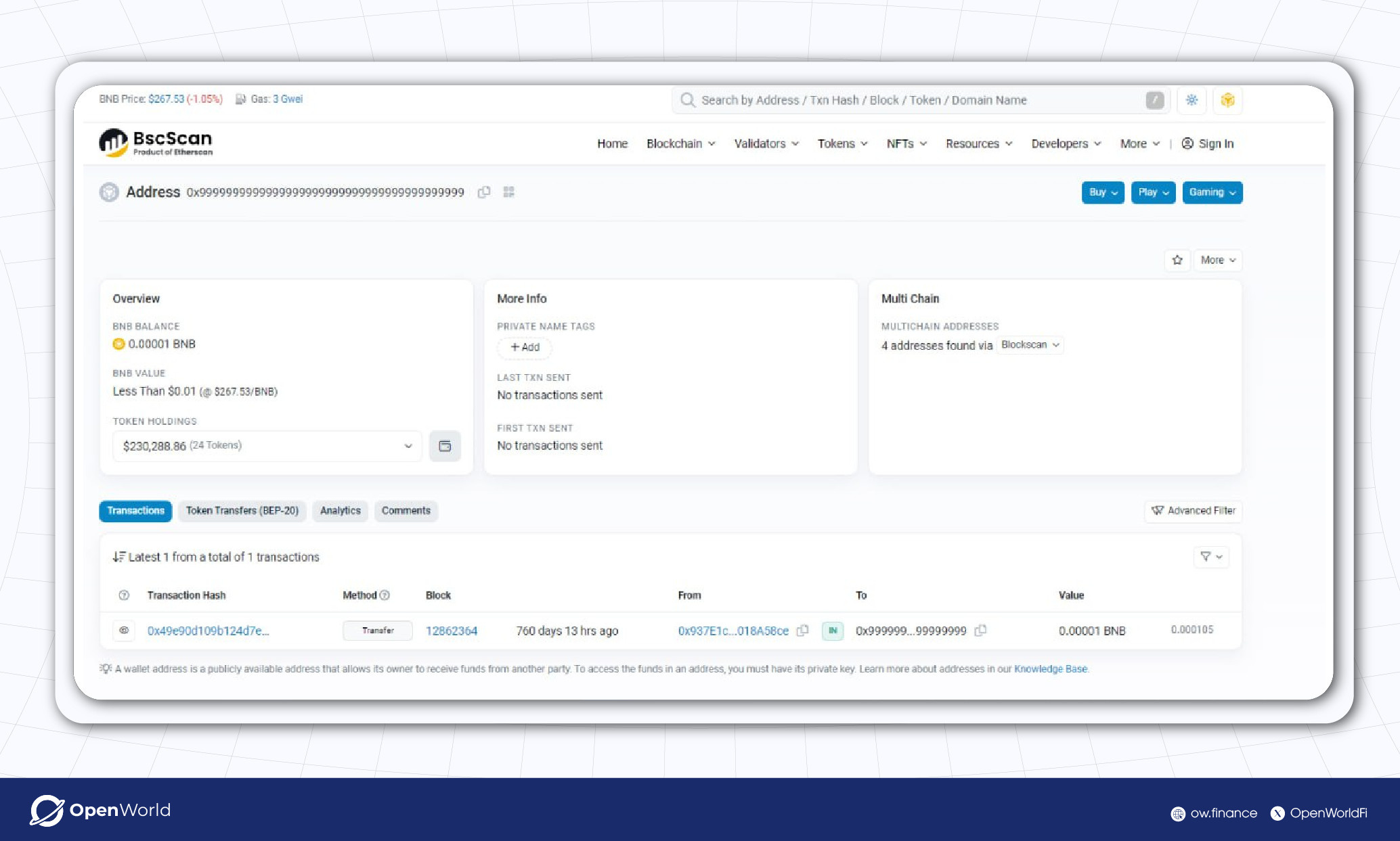This screenshot has height=841, width=1400.
Task: Copy the From address 0x937E1c
Action: [803, 631]
